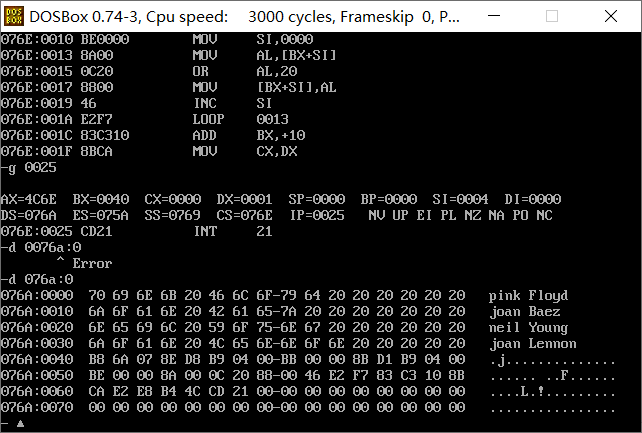Click the 'pink Floyd' ASCII text

coord(528,295)
